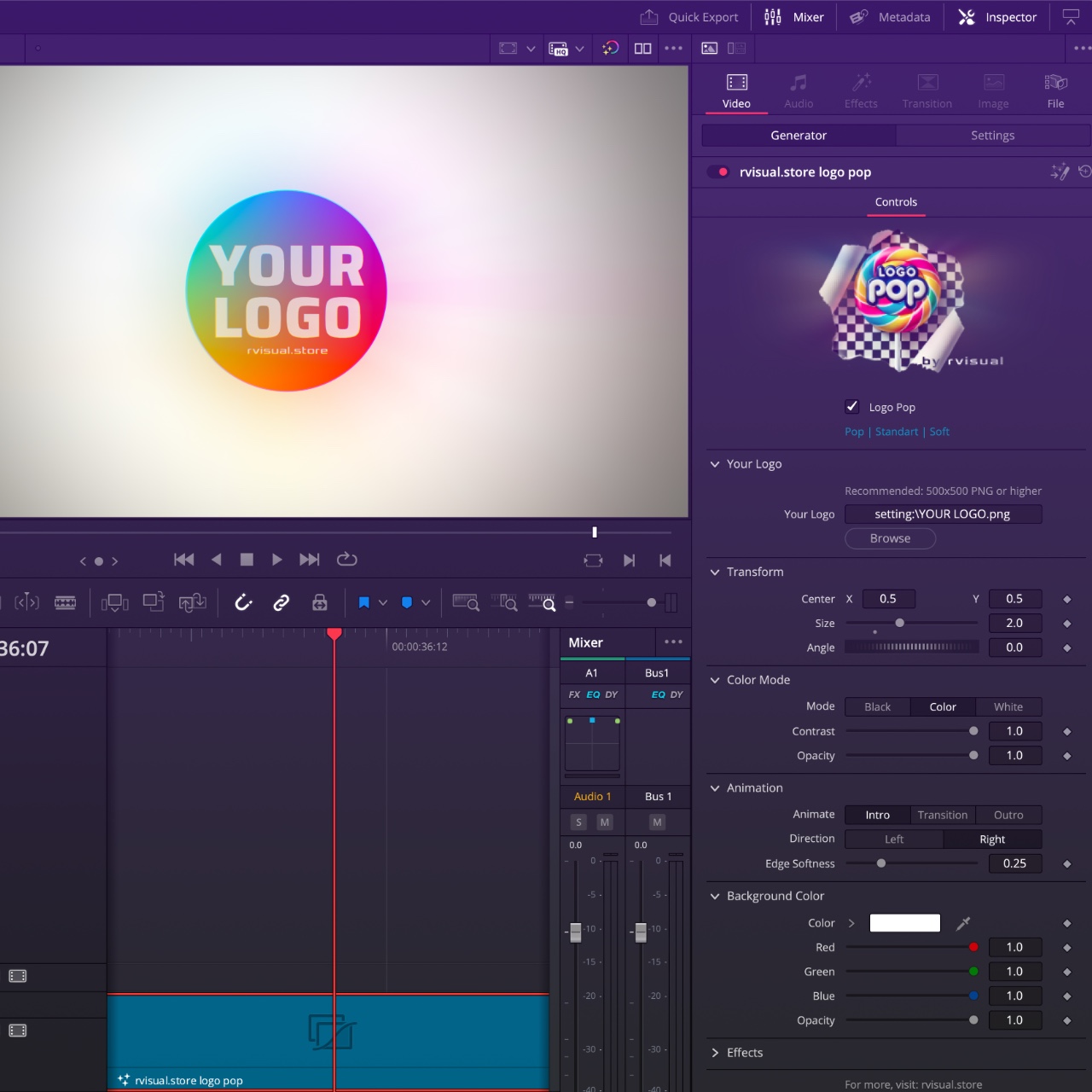Image resolution: width=1092 pixels, height=1092 pixels.
Task: Open the File tab in Inspector
Action: [1055, 91]
